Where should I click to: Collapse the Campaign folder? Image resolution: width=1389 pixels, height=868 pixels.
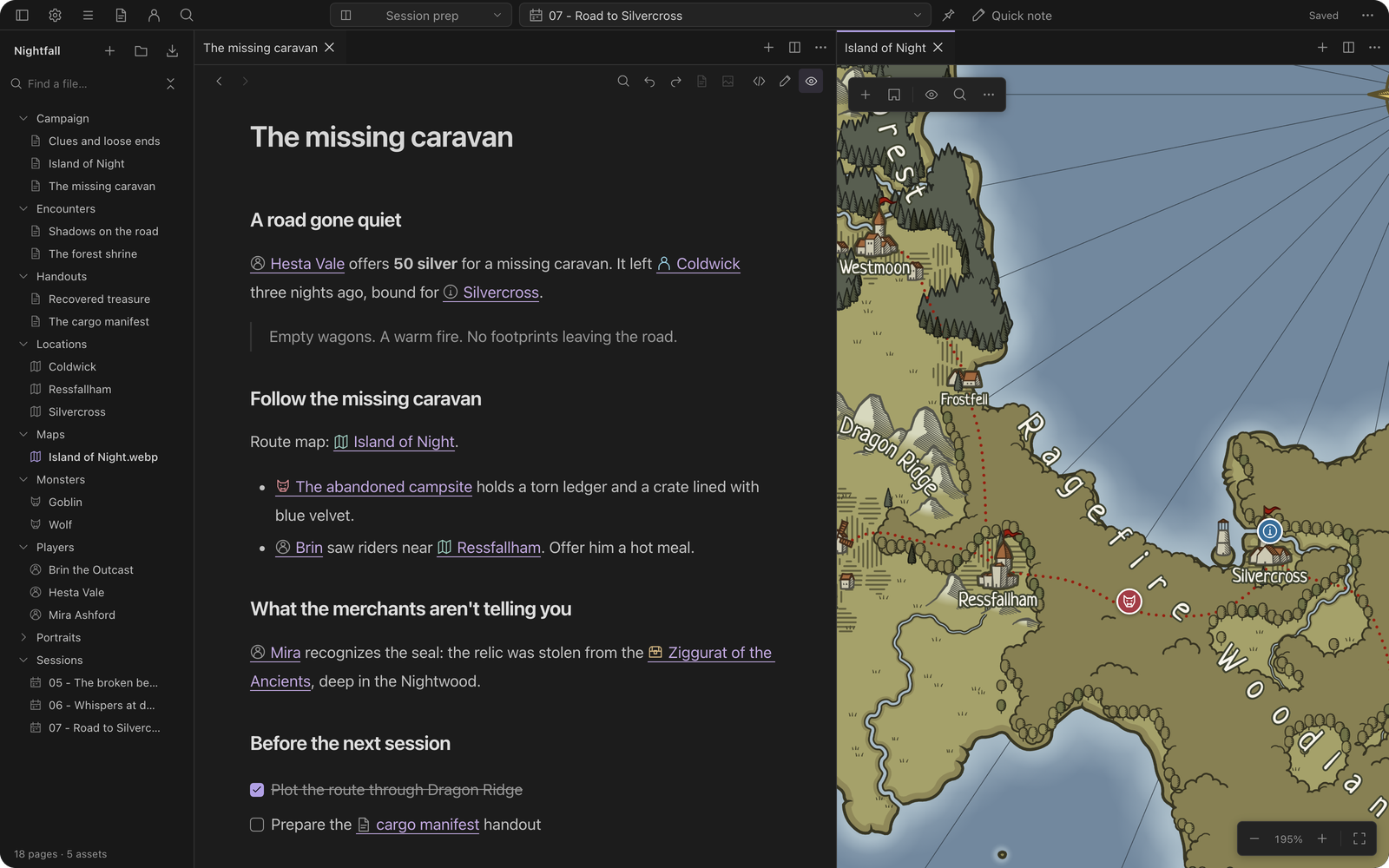pos(23,118)
